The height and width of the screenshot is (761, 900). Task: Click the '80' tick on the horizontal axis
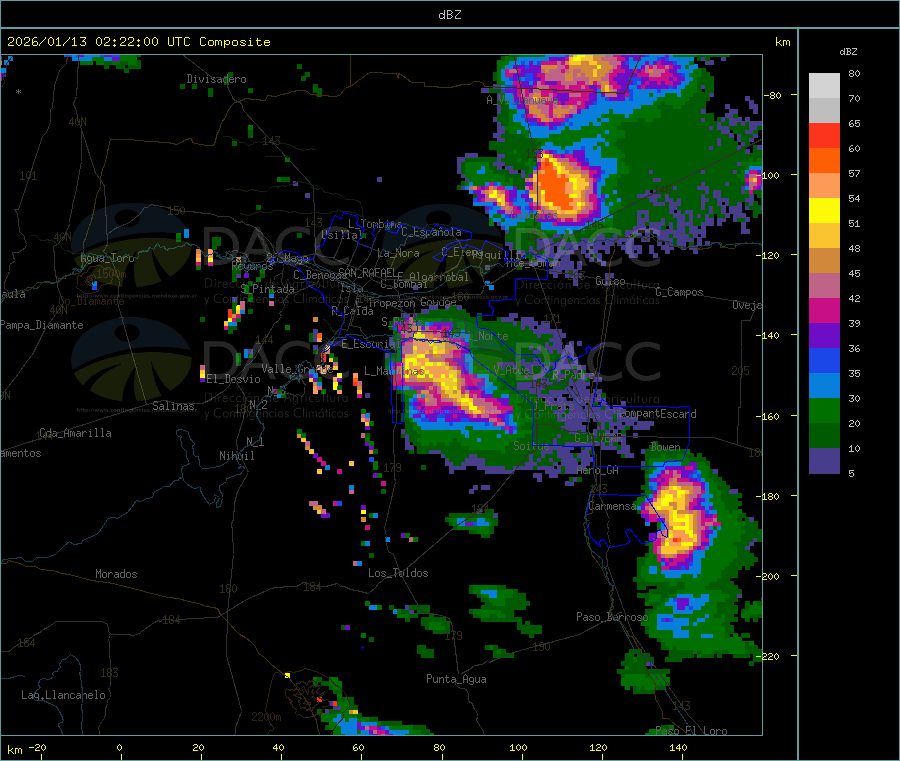point(439,747)
